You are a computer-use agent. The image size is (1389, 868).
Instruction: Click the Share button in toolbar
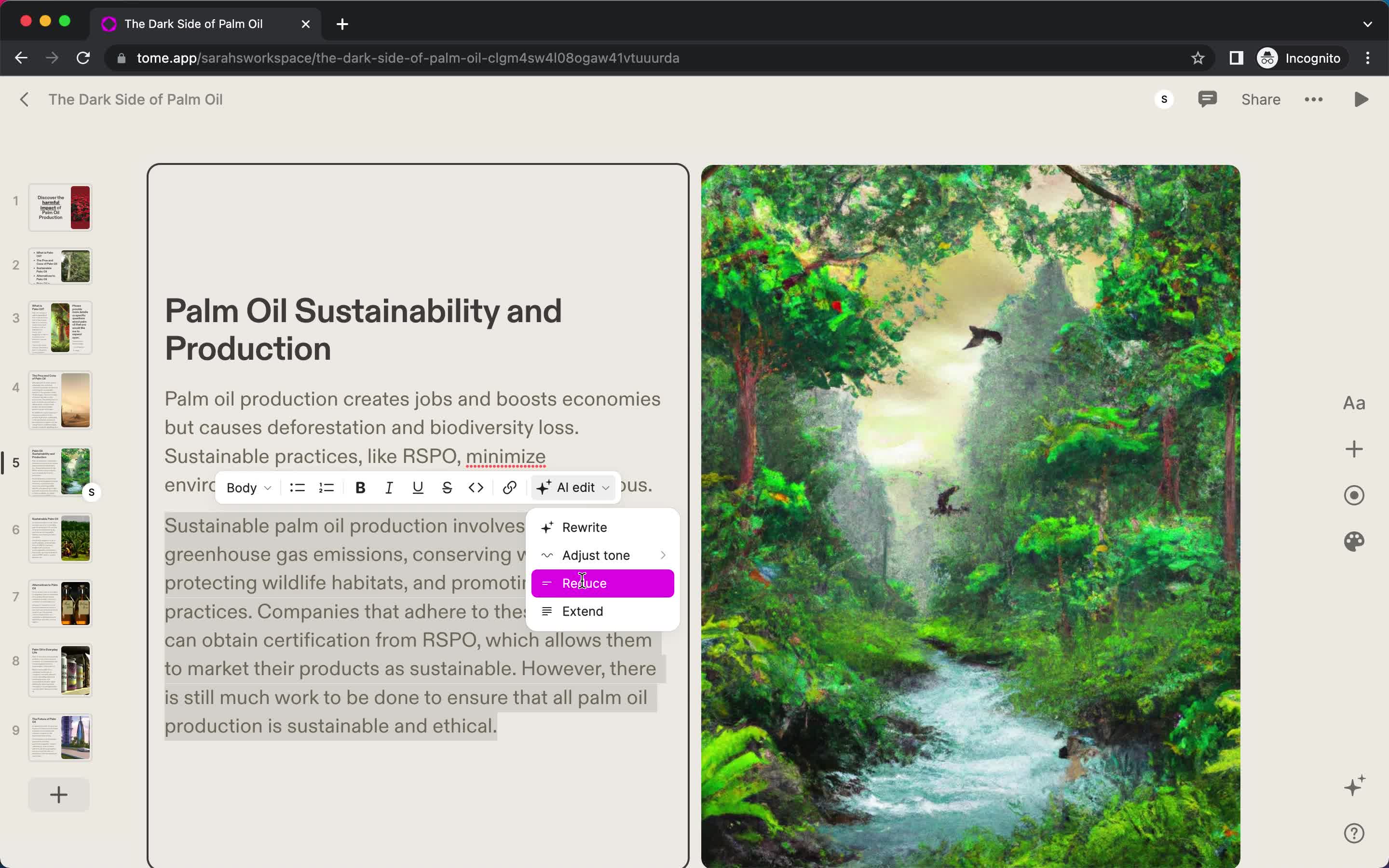click(1260, 99)
